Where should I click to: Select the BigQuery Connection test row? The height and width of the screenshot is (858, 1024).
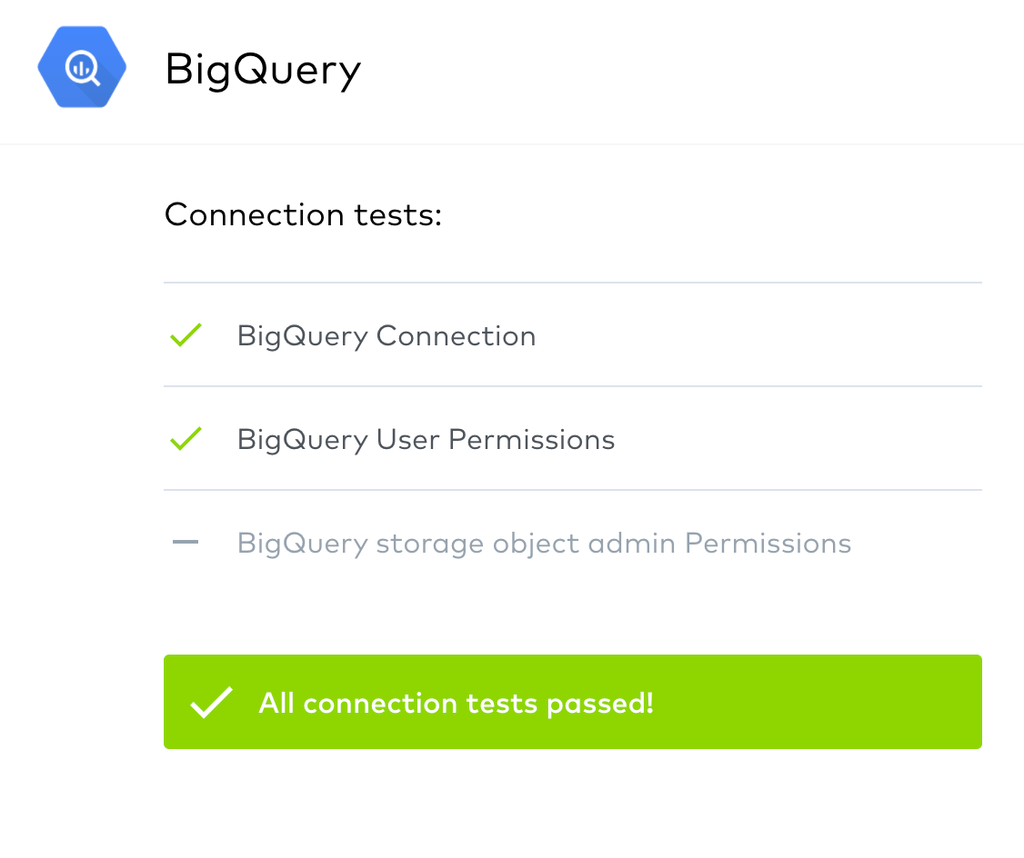[x=573, y=335]
